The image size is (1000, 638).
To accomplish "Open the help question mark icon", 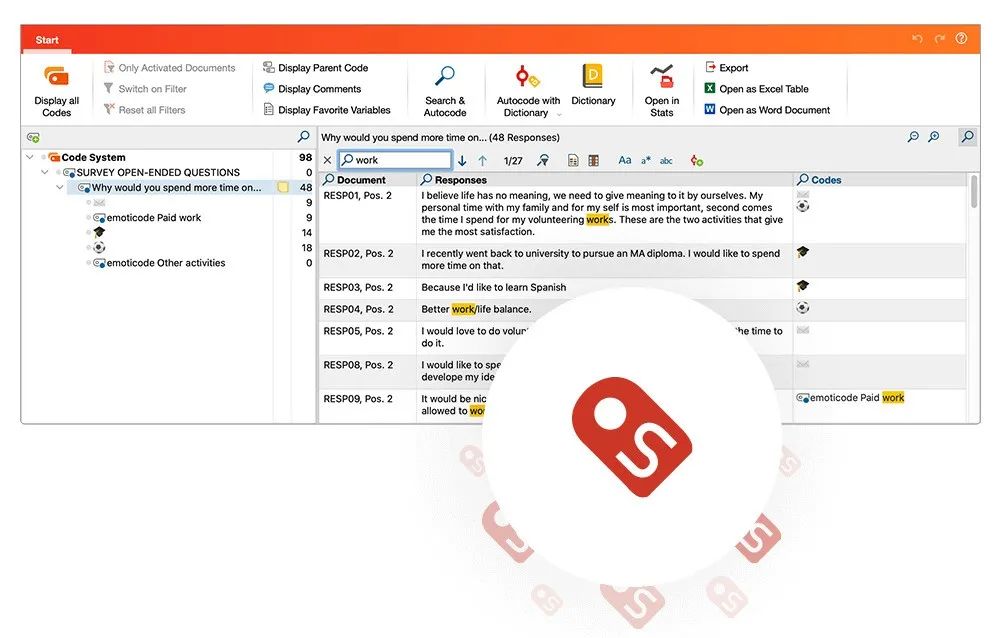I will coord(961,38).
